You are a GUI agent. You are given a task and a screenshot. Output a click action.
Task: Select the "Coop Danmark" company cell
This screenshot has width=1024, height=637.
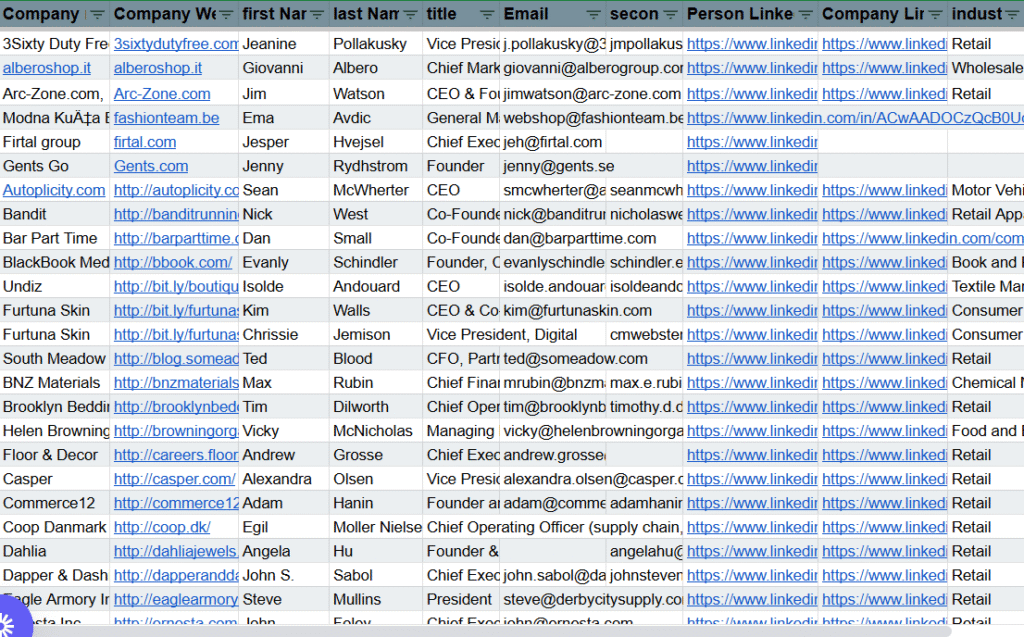(55, 527)
